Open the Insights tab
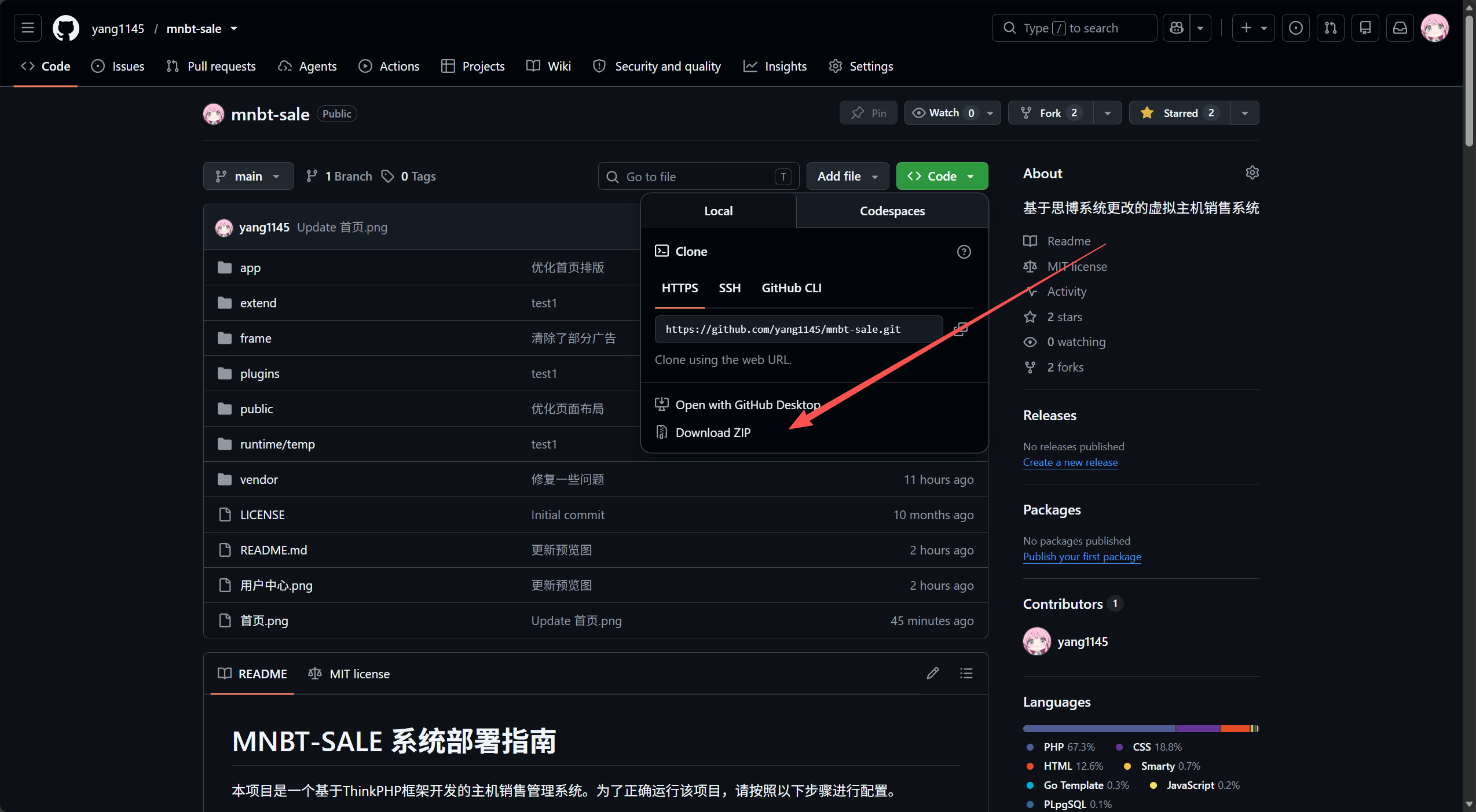 [x=775, y=66]
